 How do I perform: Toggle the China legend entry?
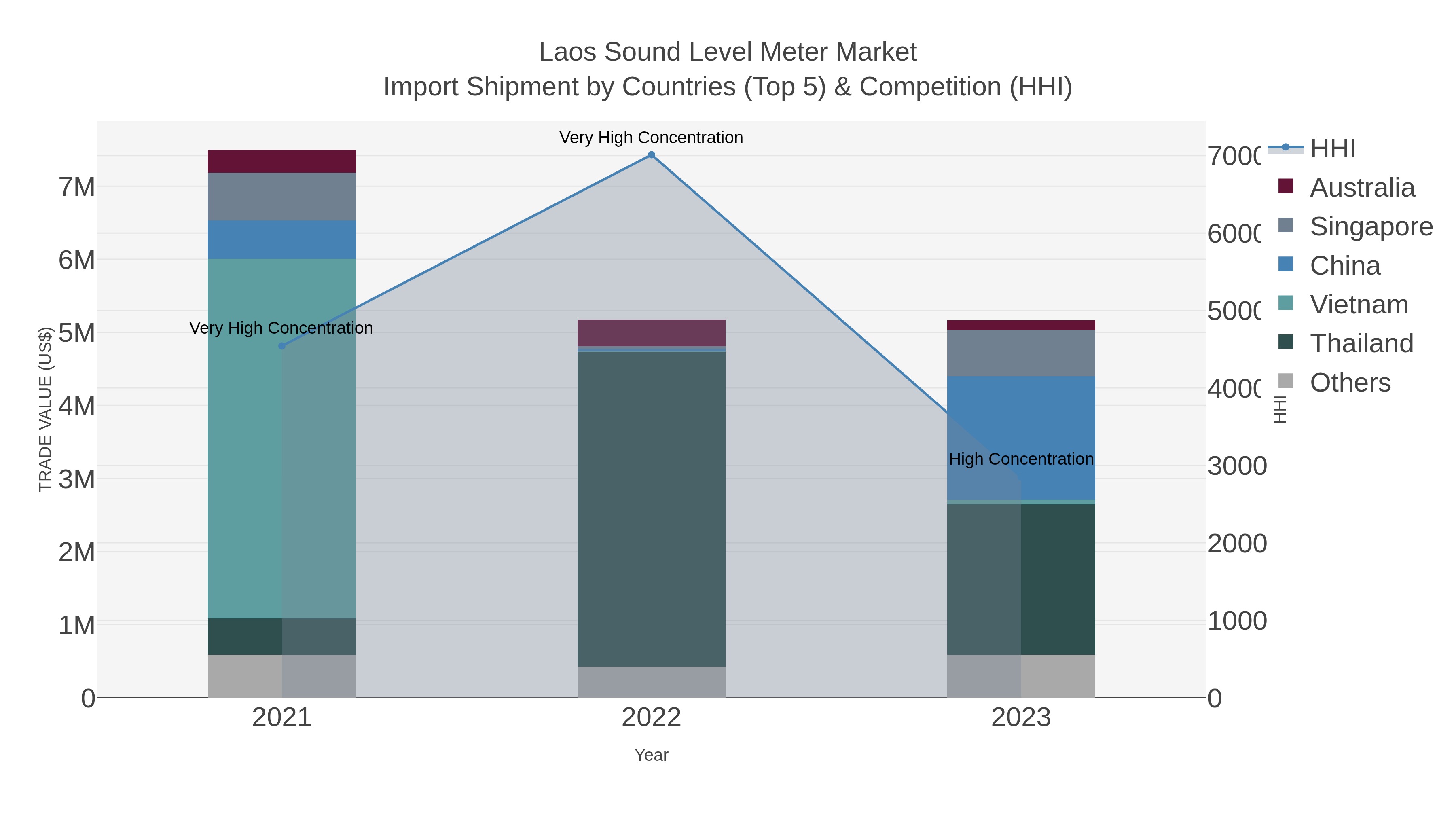(1329, 266)
